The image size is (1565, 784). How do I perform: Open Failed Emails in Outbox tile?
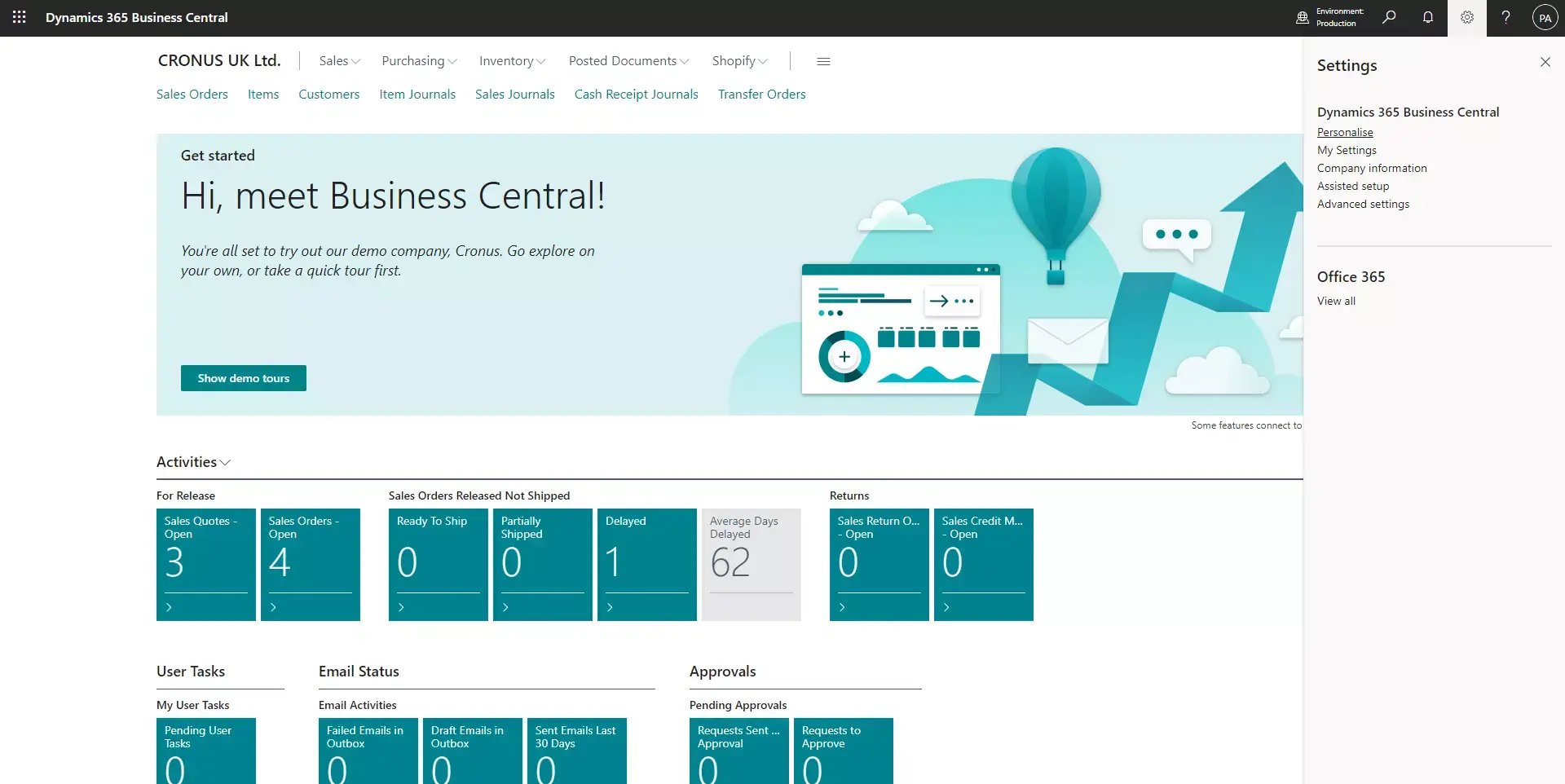tap(368, 751)
